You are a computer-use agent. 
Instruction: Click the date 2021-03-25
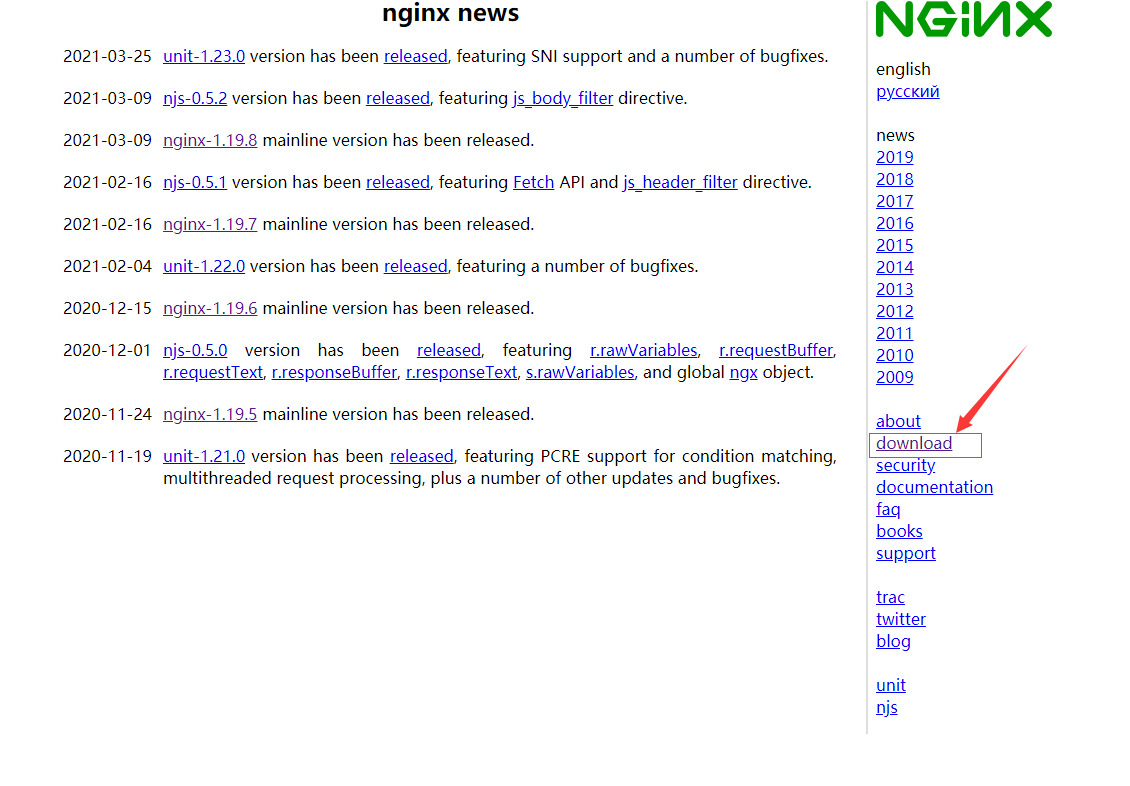(107, 56)
